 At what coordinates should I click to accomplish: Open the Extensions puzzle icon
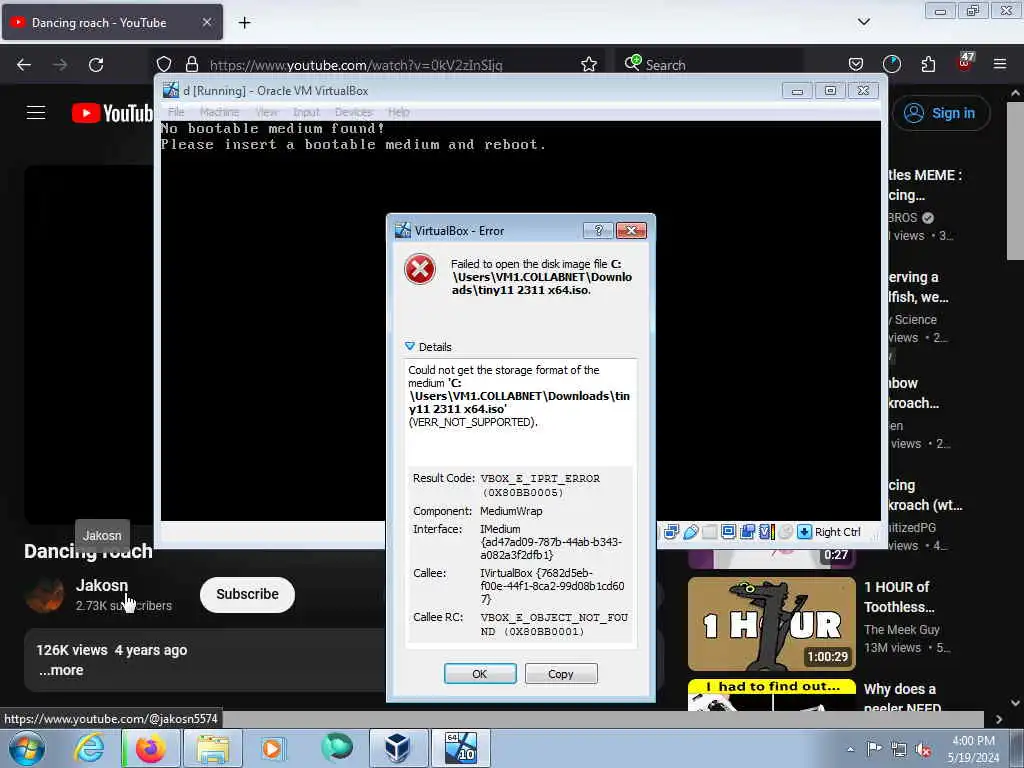click(928, 64)
